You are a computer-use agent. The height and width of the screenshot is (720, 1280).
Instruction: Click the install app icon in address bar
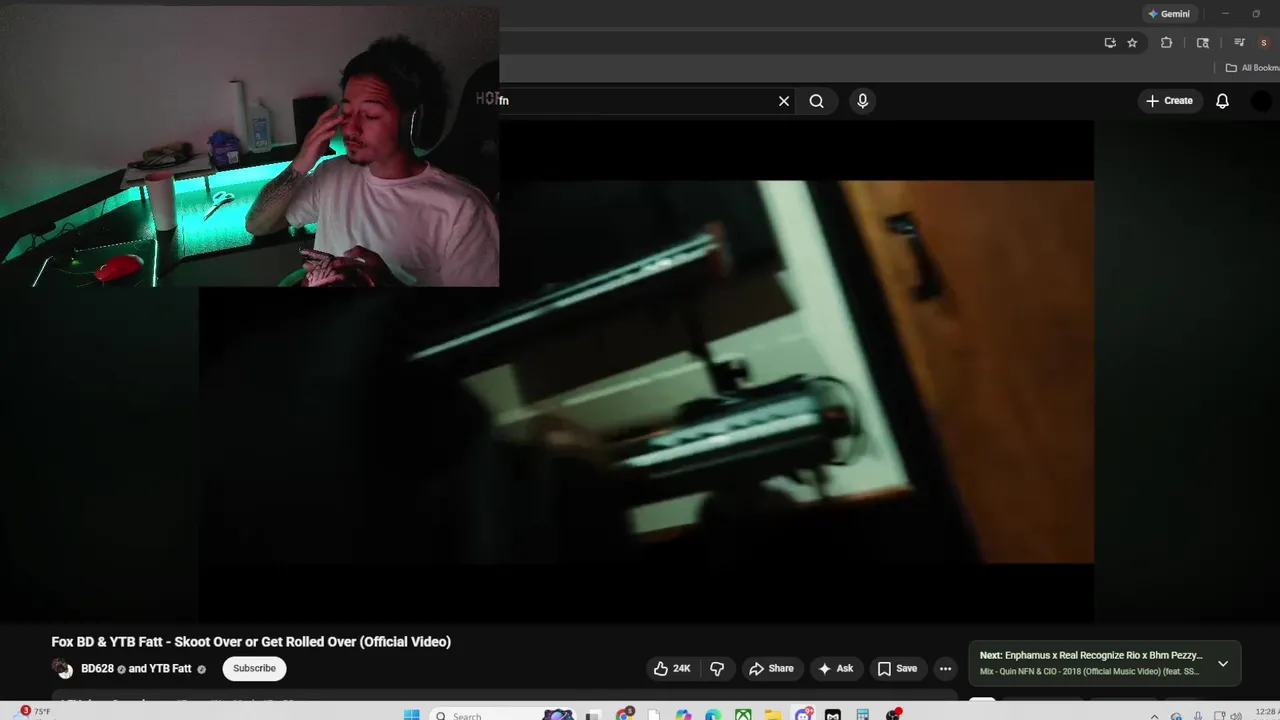(x=1110, y=43)
